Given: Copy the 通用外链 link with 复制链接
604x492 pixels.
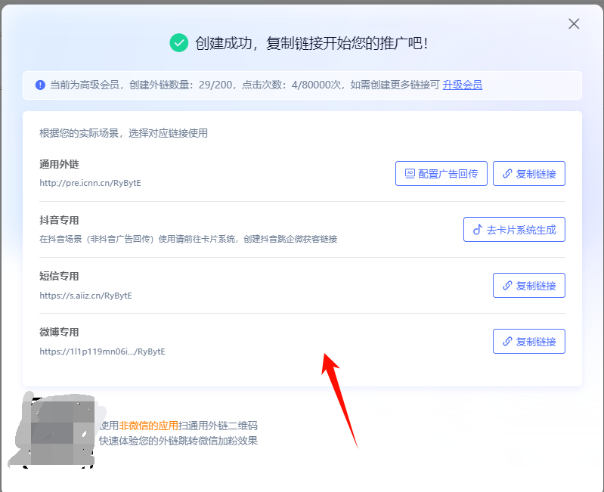Looking at the screenshot, I should click(529, 173).
